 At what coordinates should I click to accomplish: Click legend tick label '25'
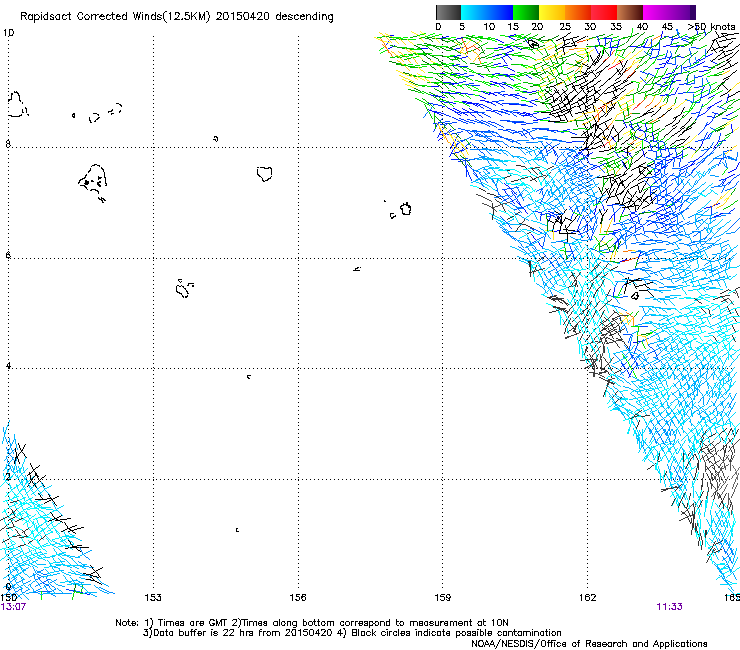(x=565, y=27)
